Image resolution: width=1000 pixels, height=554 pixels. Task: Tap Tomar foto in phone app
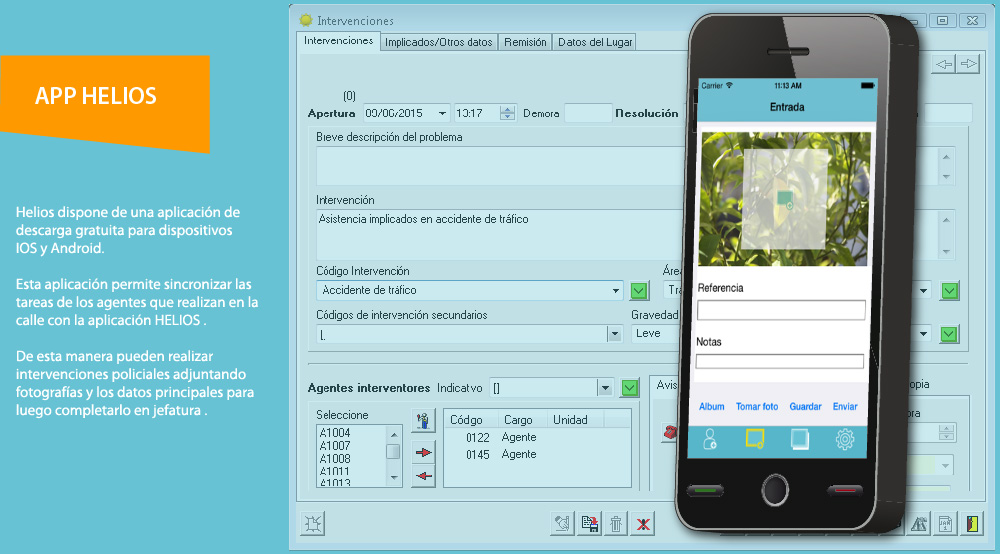pyautogui.click(x=756, y=406)
